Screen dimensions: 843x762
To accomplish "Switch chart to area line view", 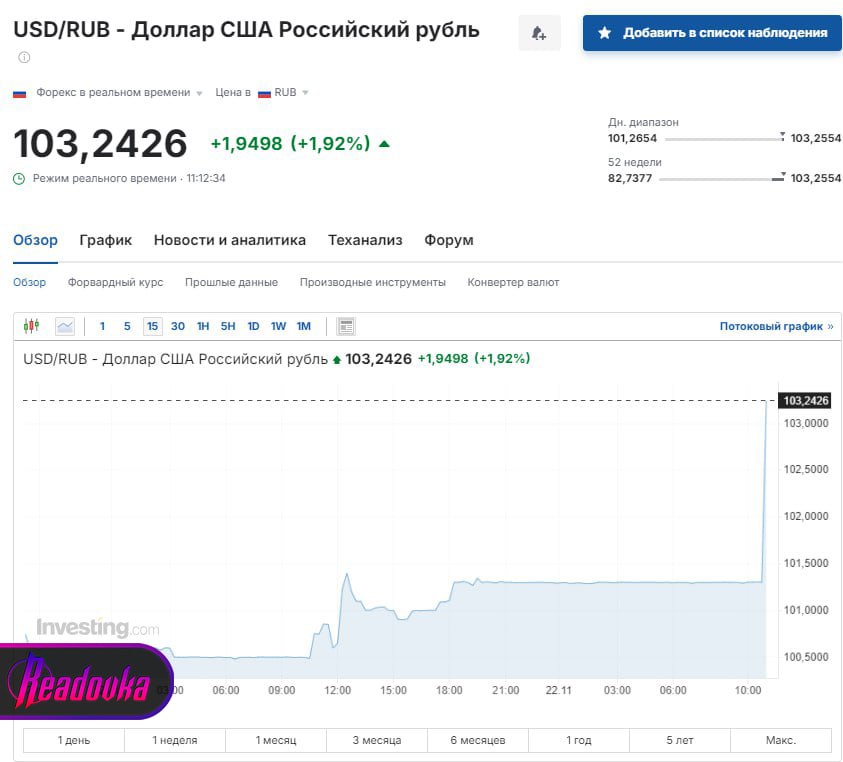I will pyautogui.click(x=65, y=326).
